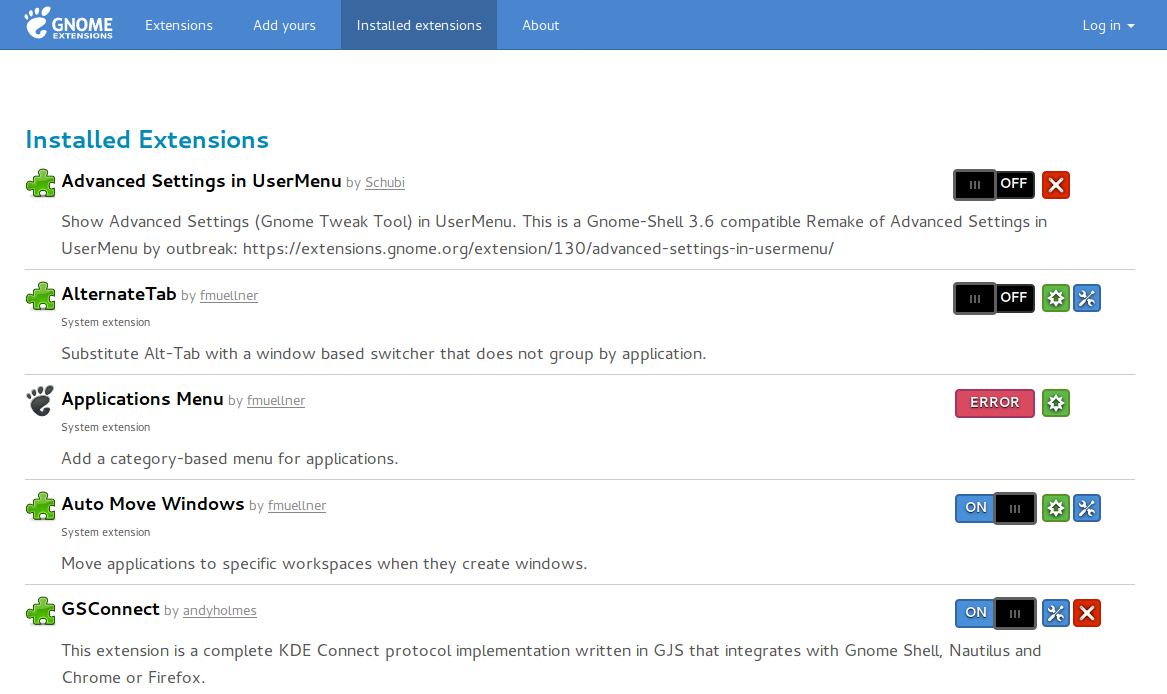Click GSConnect 'KDE Connect protocol implementation' description
This screenshot has height=694, width=1167.
click(551, 664)
